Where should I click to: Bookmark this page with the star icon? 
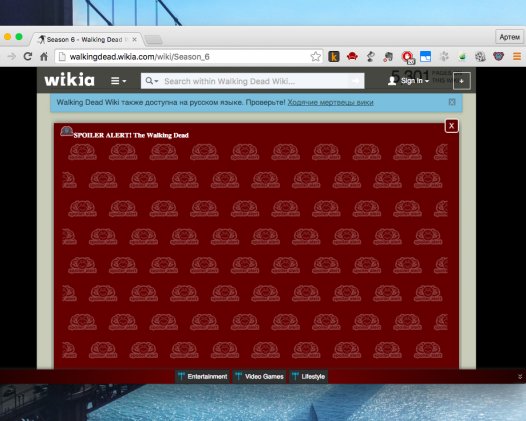pos(315,56)
